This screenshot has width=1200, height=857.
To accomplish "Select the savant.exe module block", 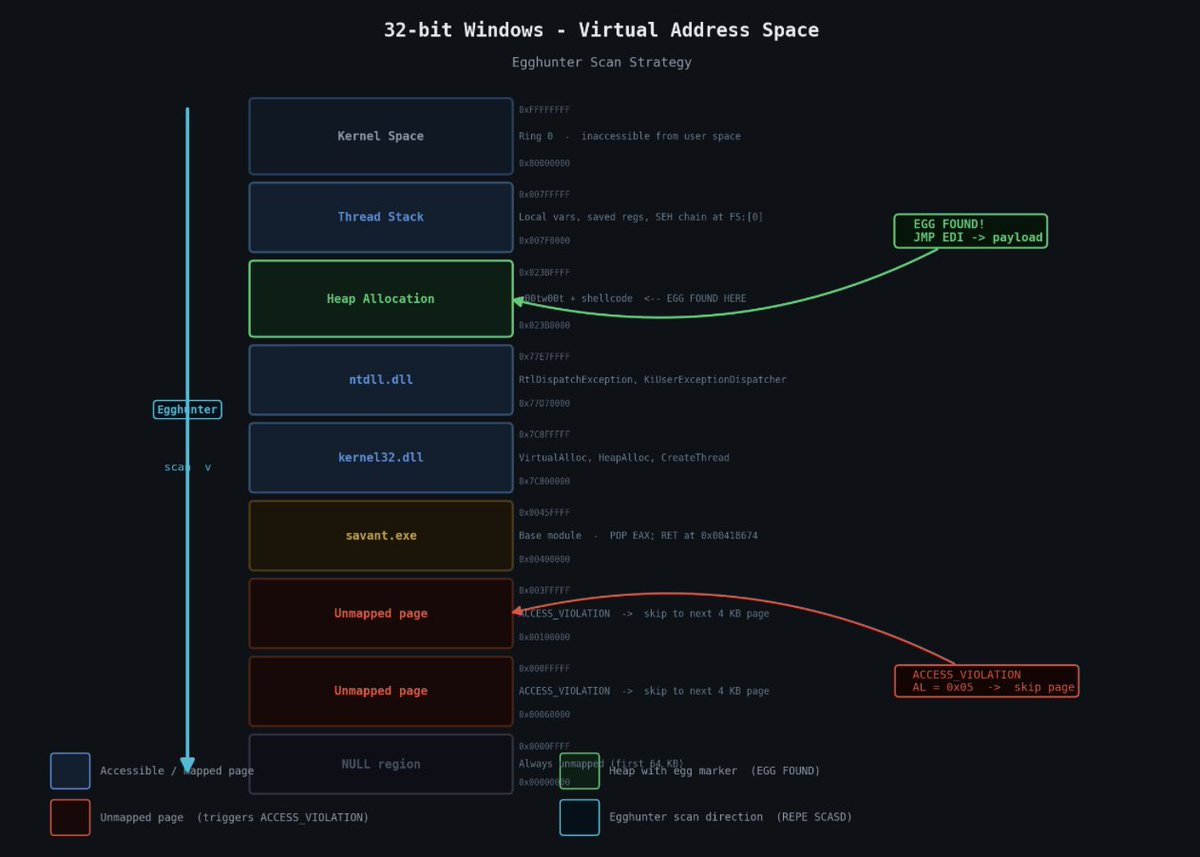I will [x=381, y=536].
